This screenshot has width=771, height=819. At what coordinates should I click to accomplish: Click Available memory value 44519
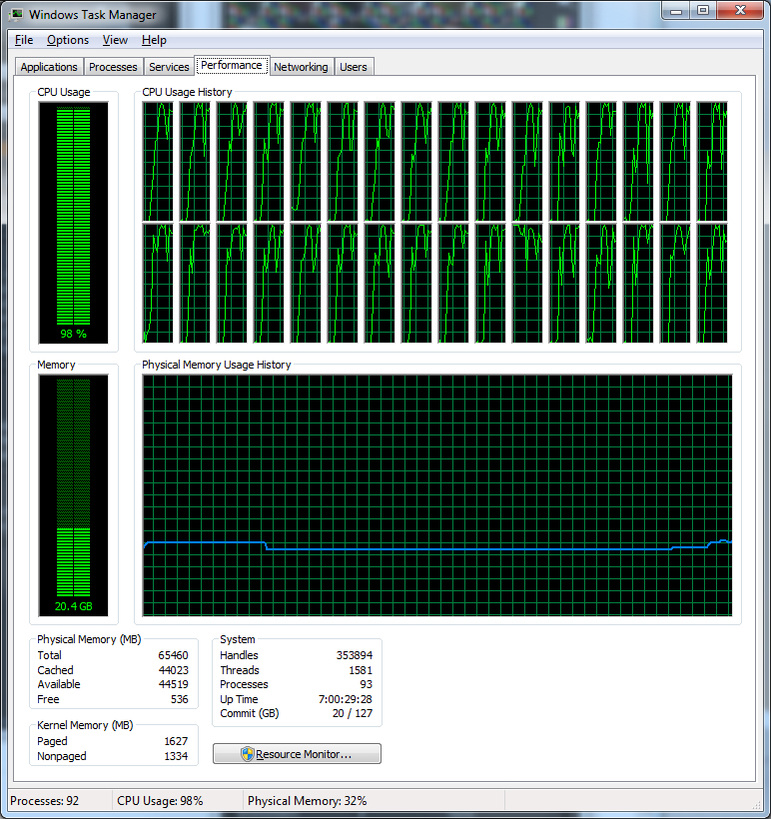click(x=173, y=684)
